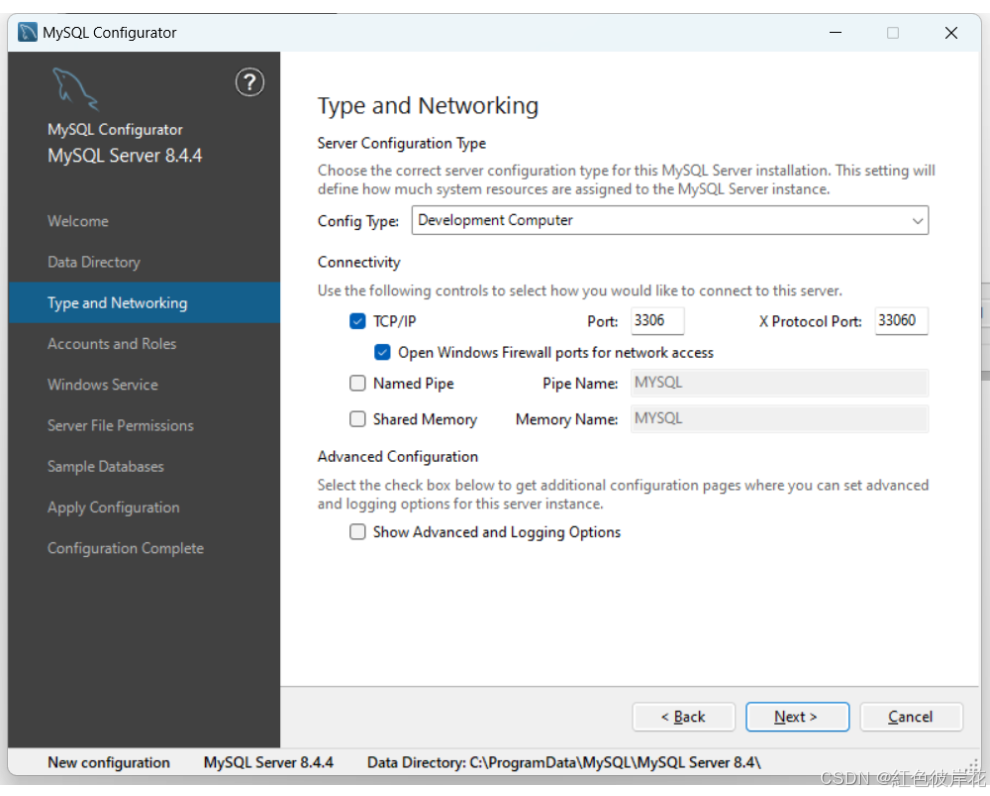The image size is (990, 796).
Task: Click the Next button
Action: click(797, 717)
